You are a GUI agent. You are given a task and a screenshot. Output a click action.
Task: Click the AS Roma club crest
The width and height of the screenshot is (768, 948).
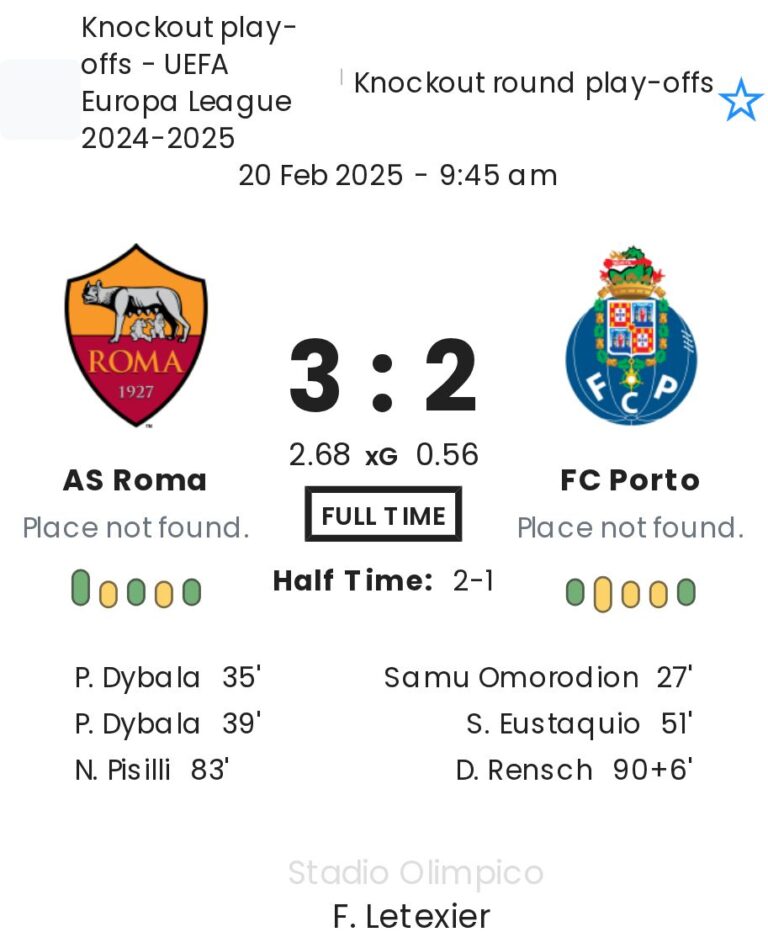pos(136,335)
